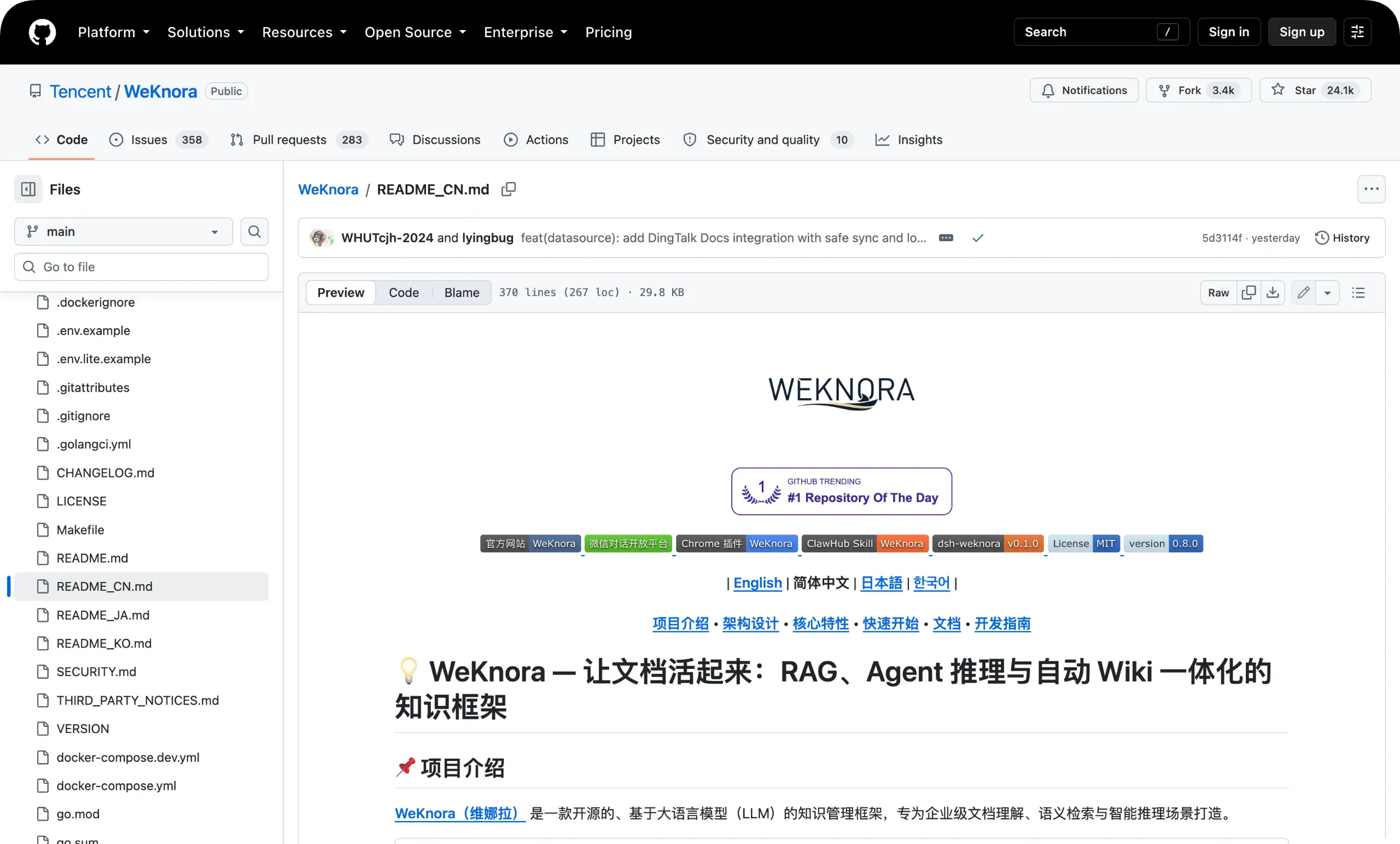The width and height of the screenshot is (1400, 844).
Task: Open the Discussions tab
Action: [x=435, y=140]
